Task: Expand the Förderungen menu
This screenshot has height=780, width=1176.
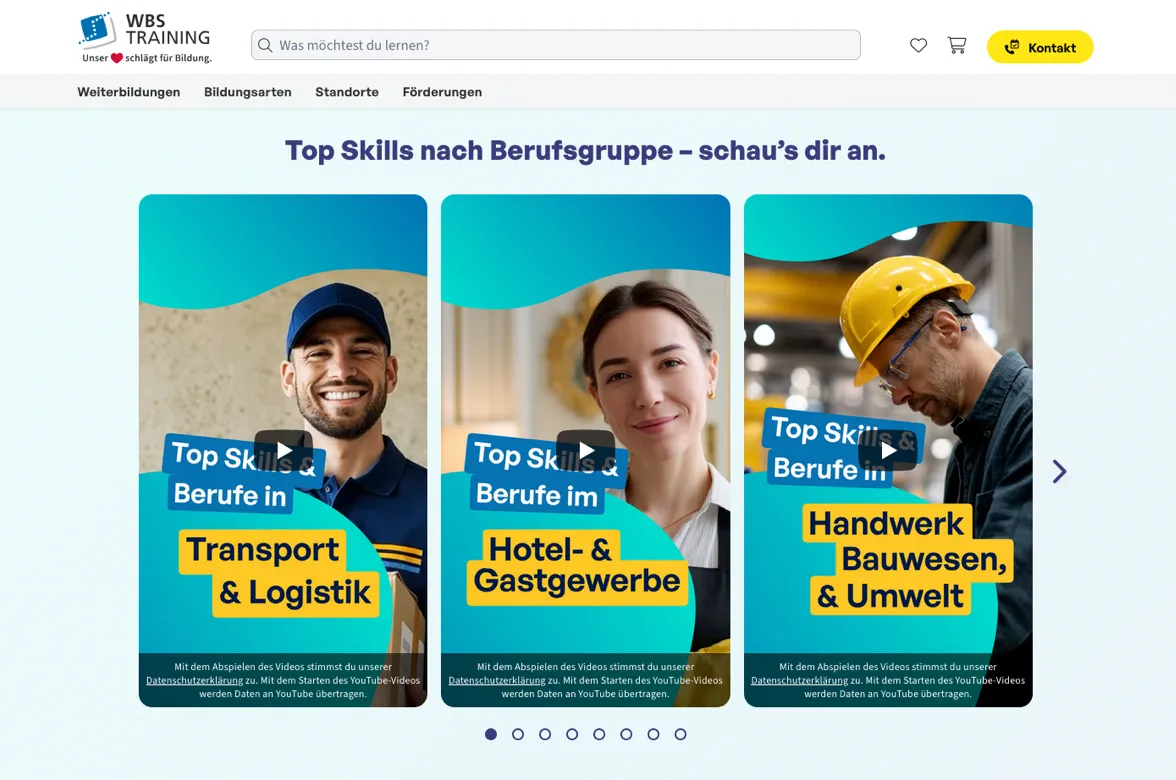Action: pyautogui.click(x=442, y=92)
